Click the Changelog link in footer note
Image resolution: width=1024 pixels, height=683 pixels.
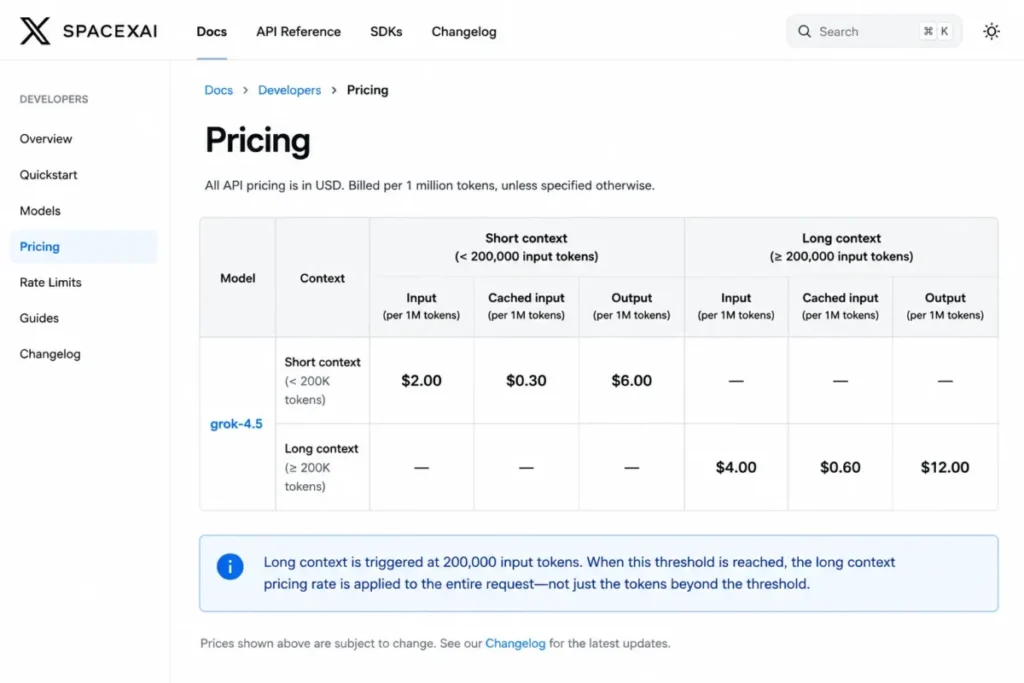coord(515,643)
